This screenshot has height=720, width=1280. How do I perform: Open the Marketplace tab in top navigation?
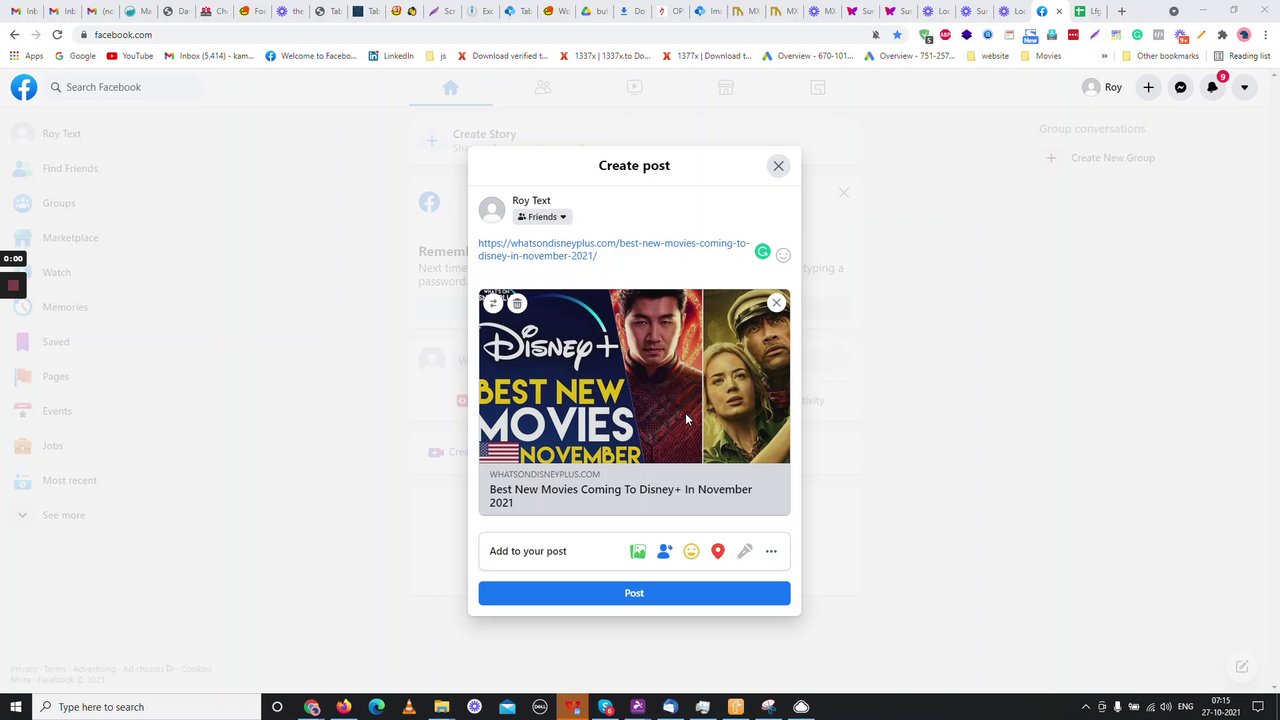tap(726, 87)
